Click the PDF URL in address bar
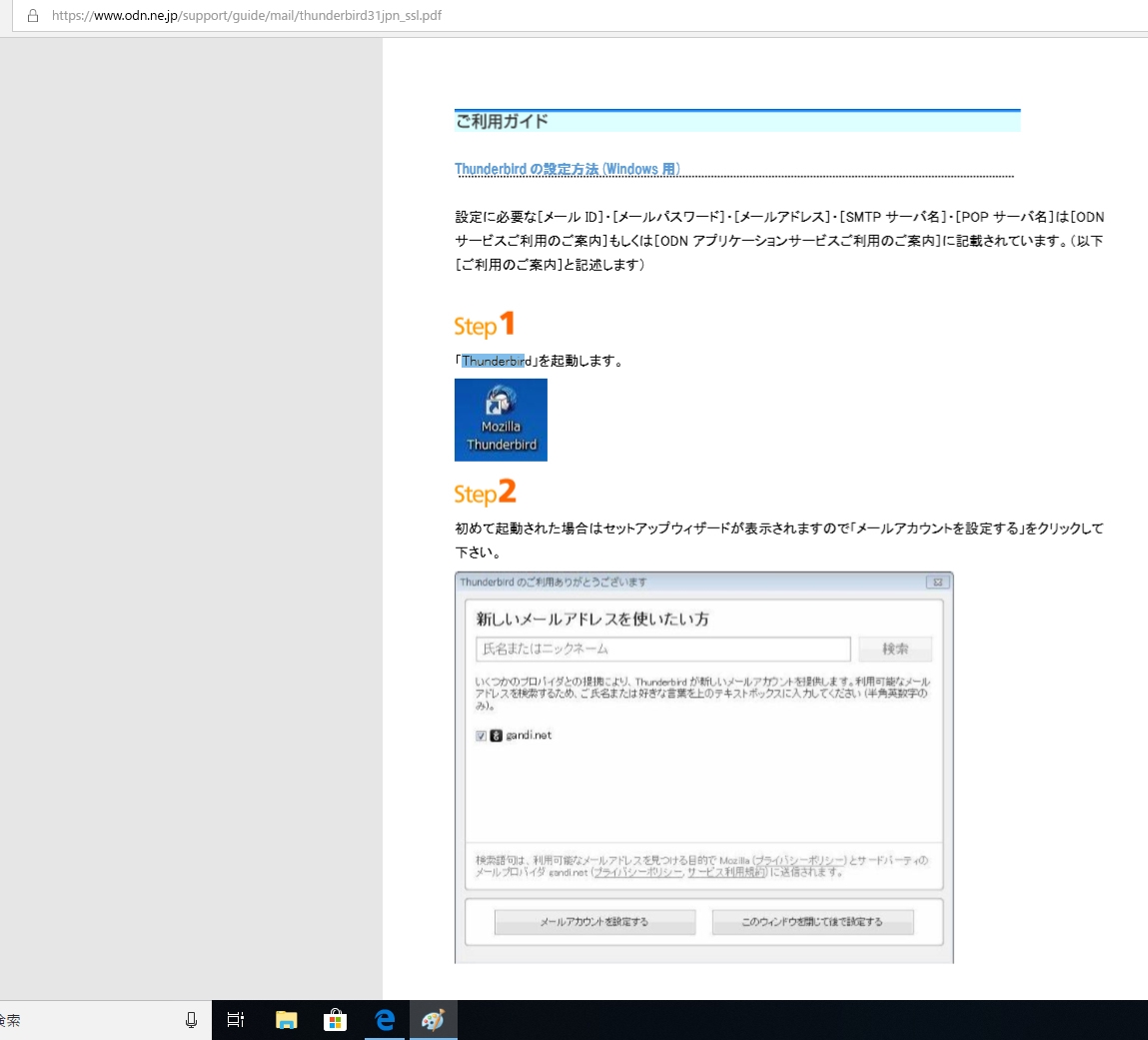Image resolution: width=1148 pixels, height=1040 pixels. point(246,15)
